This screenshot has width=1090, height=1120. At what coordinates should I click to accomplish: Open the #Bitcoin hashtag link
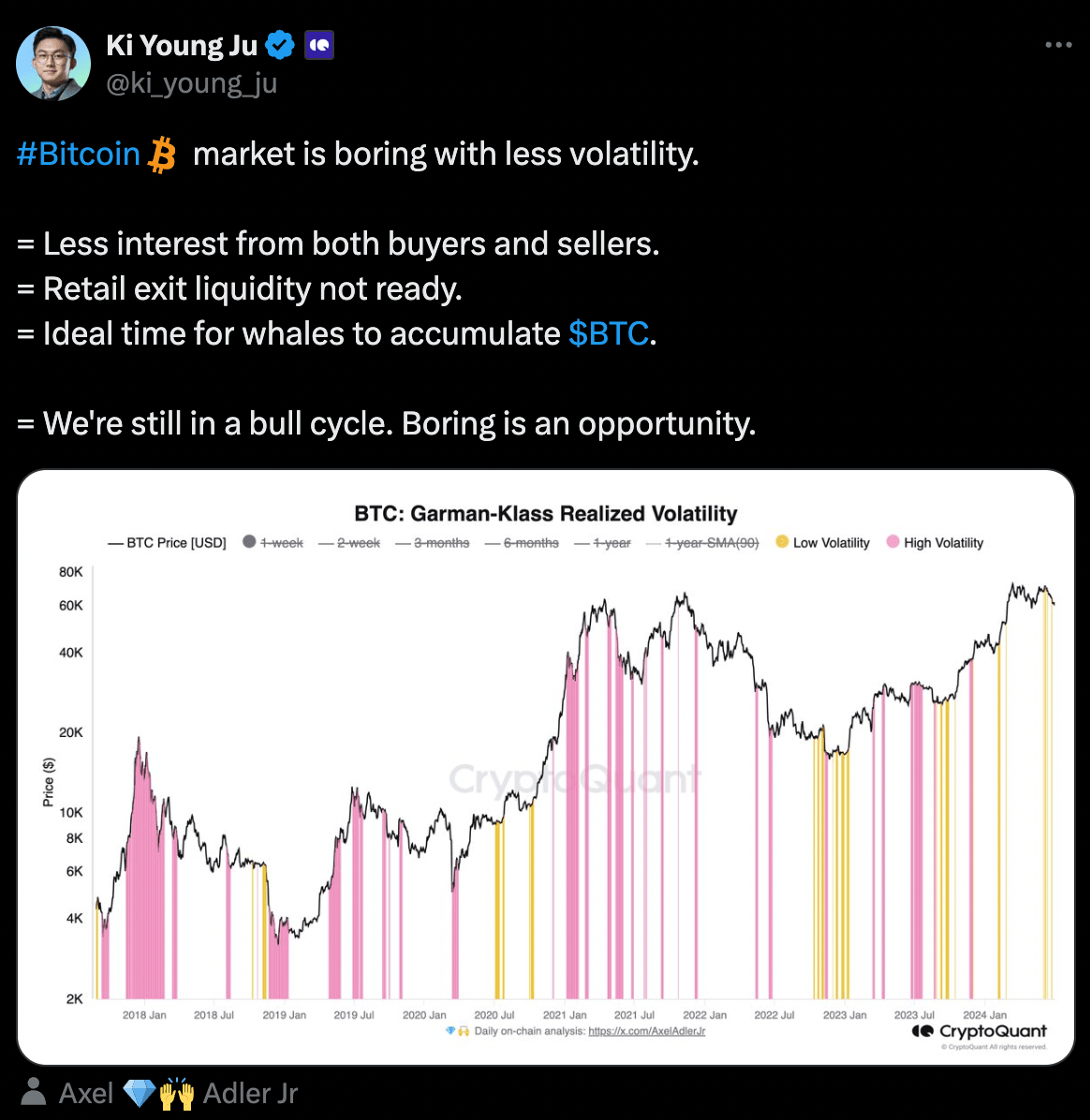pos(79,153)
